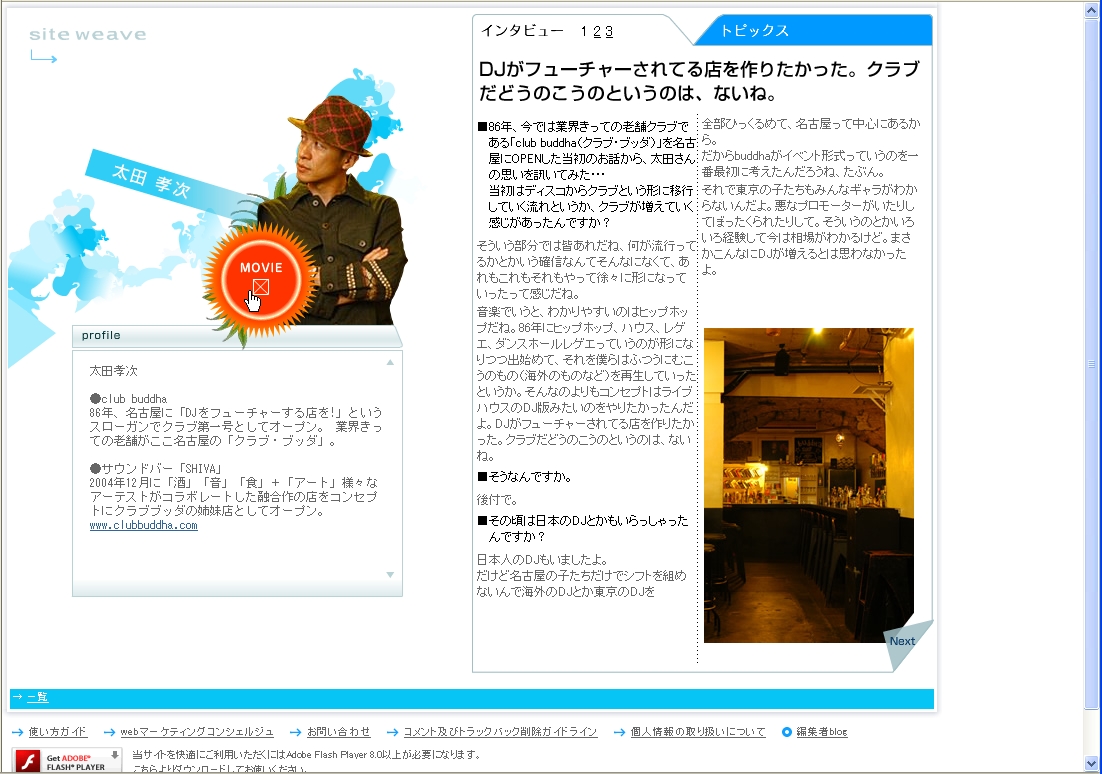Open the お問い合わせ footer link
The height and width of the screenshot is (774, 1102).
pyautogui.click(x=338, y=732)
